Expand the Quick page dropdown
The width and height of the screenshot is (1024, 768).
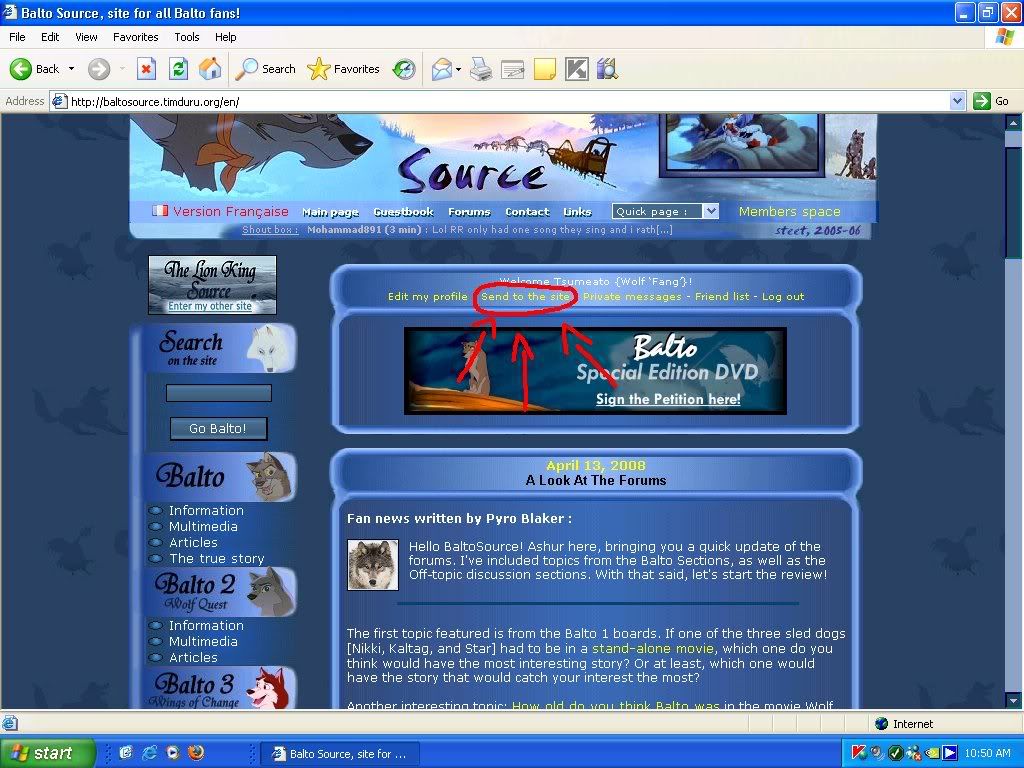[x=711, y=211]
